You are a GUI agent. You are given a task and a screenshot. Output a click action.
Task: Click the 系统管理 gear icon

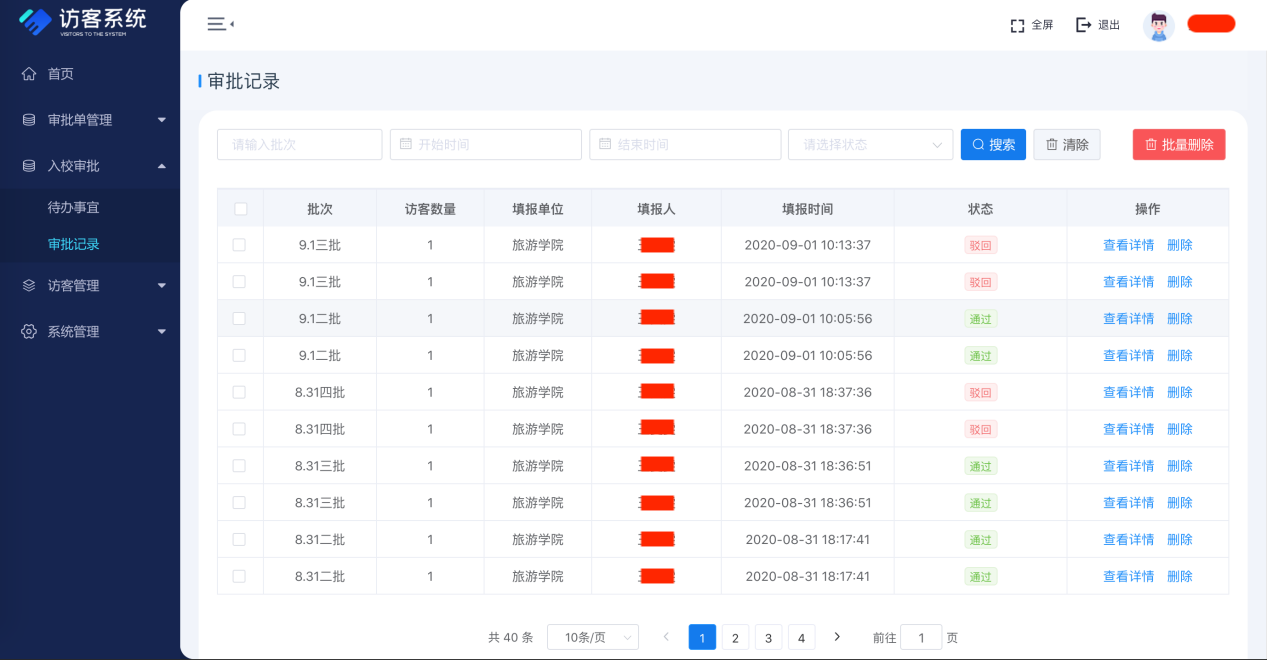(x=29, y=331)
